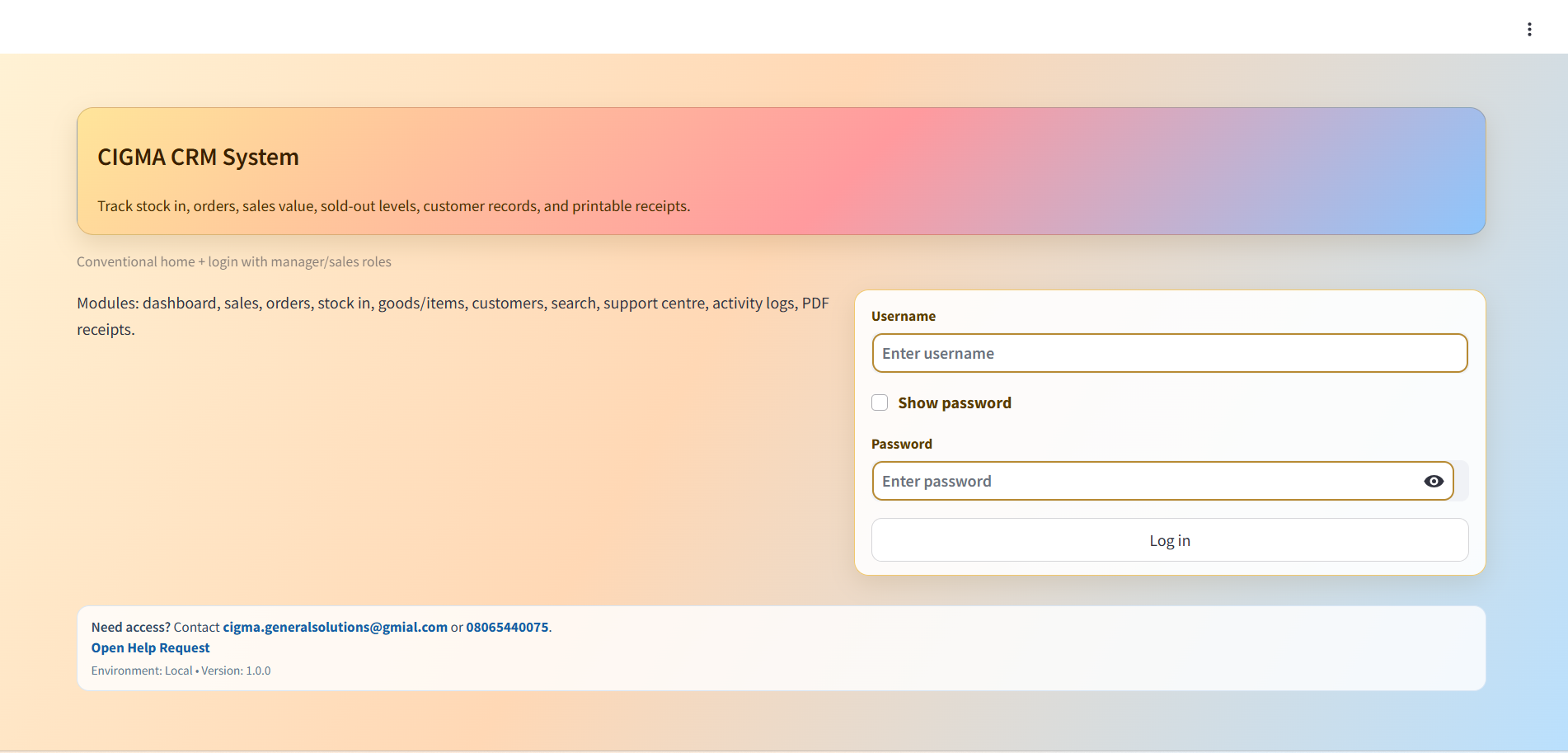Click the Log in button
This screenshot has width=1568, height=753.
(x=1169, y=539)
